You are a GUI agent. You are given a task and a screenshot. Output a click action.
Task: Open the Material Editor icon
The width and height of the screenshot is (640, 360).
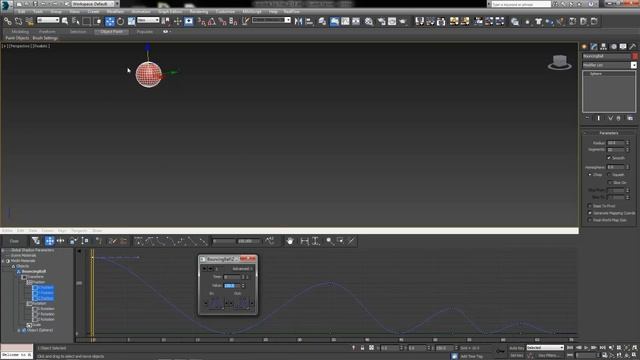(369, 21)
